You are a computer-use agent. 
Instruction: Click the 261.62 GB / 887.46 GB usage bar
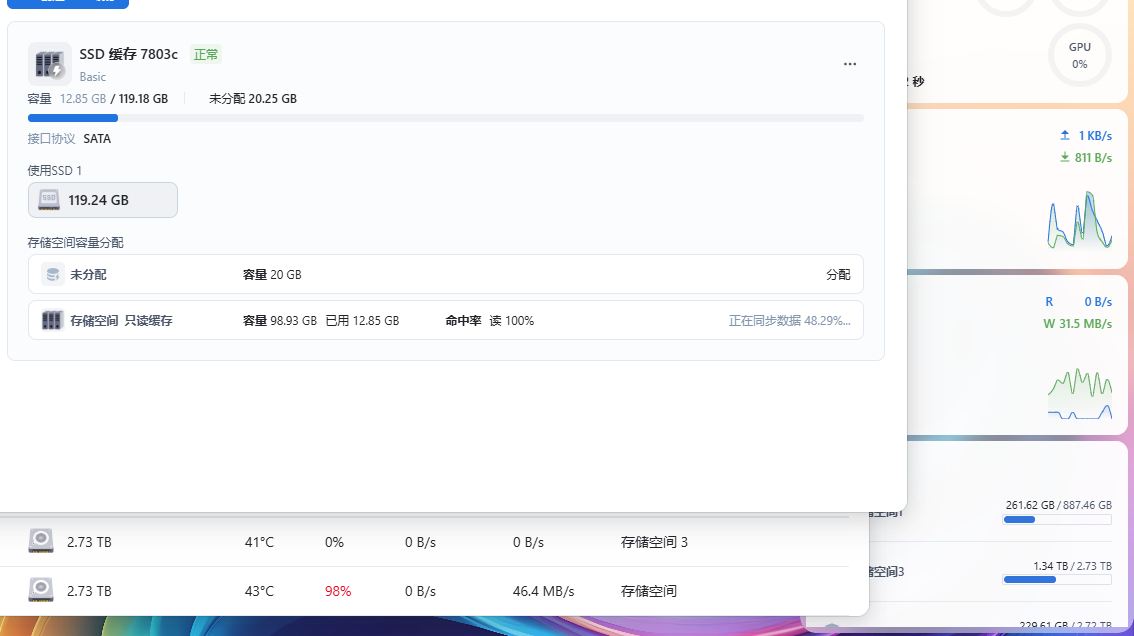click(1057, 520)
